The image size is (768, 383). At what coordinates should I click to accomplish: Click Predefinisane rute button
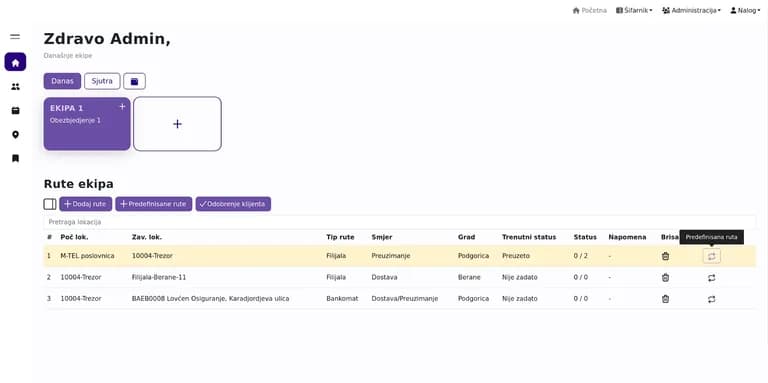pyautogui.click(x=154, y=204)
